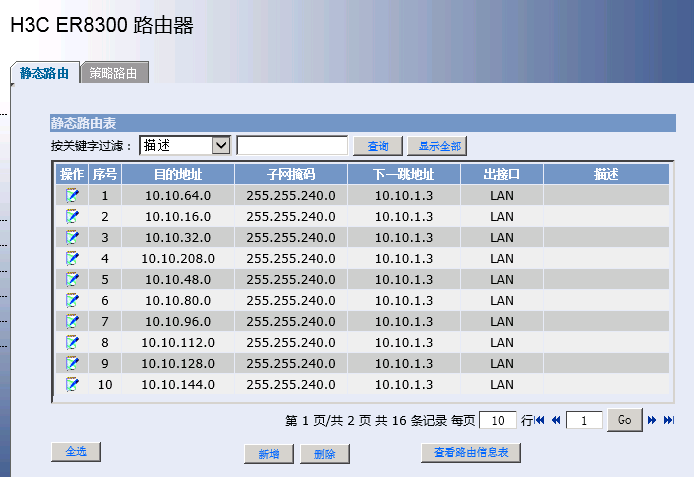Select destination cell 10.10.64.0
694x477 pixels.
178,195
